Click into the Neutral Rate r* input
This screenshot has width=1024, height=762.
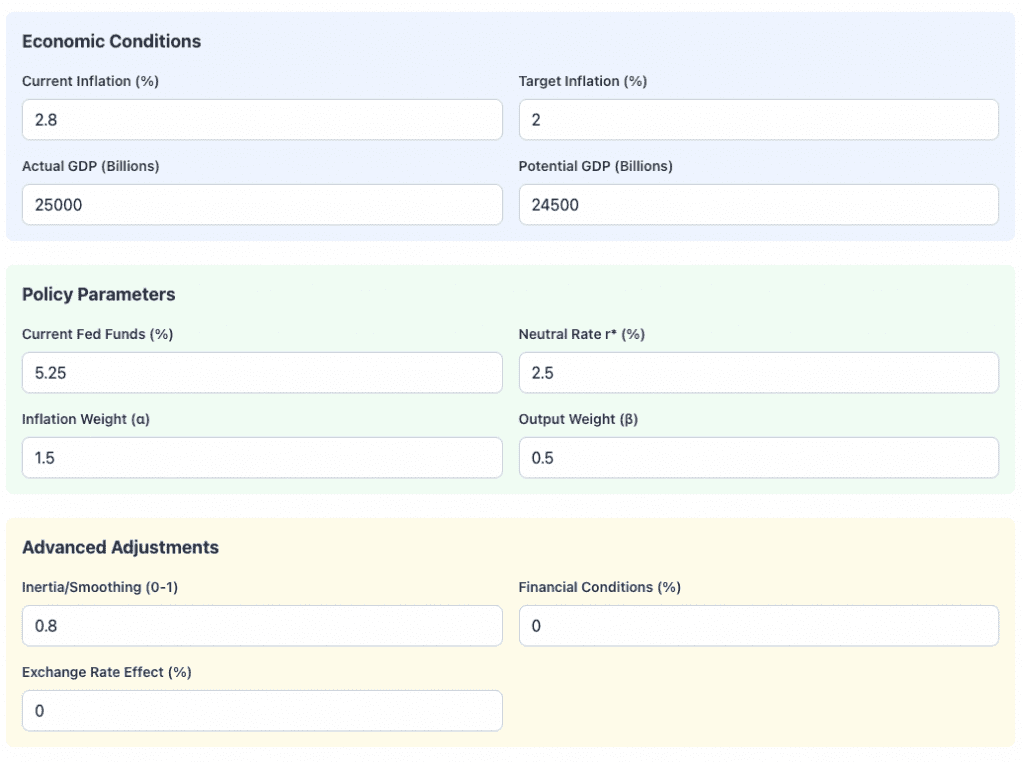pyautogui.click(x=758, y=373)
